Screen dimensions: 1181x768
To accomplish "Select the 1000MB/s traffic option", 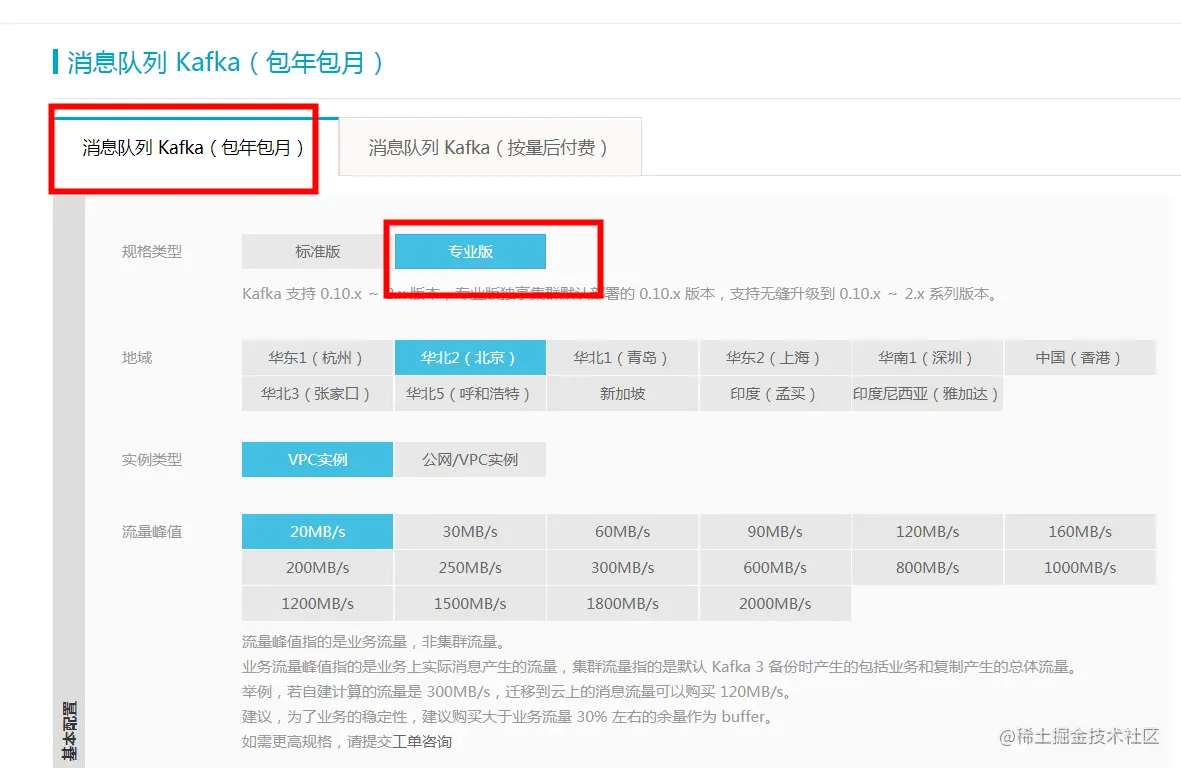I will coord(1079,568).
